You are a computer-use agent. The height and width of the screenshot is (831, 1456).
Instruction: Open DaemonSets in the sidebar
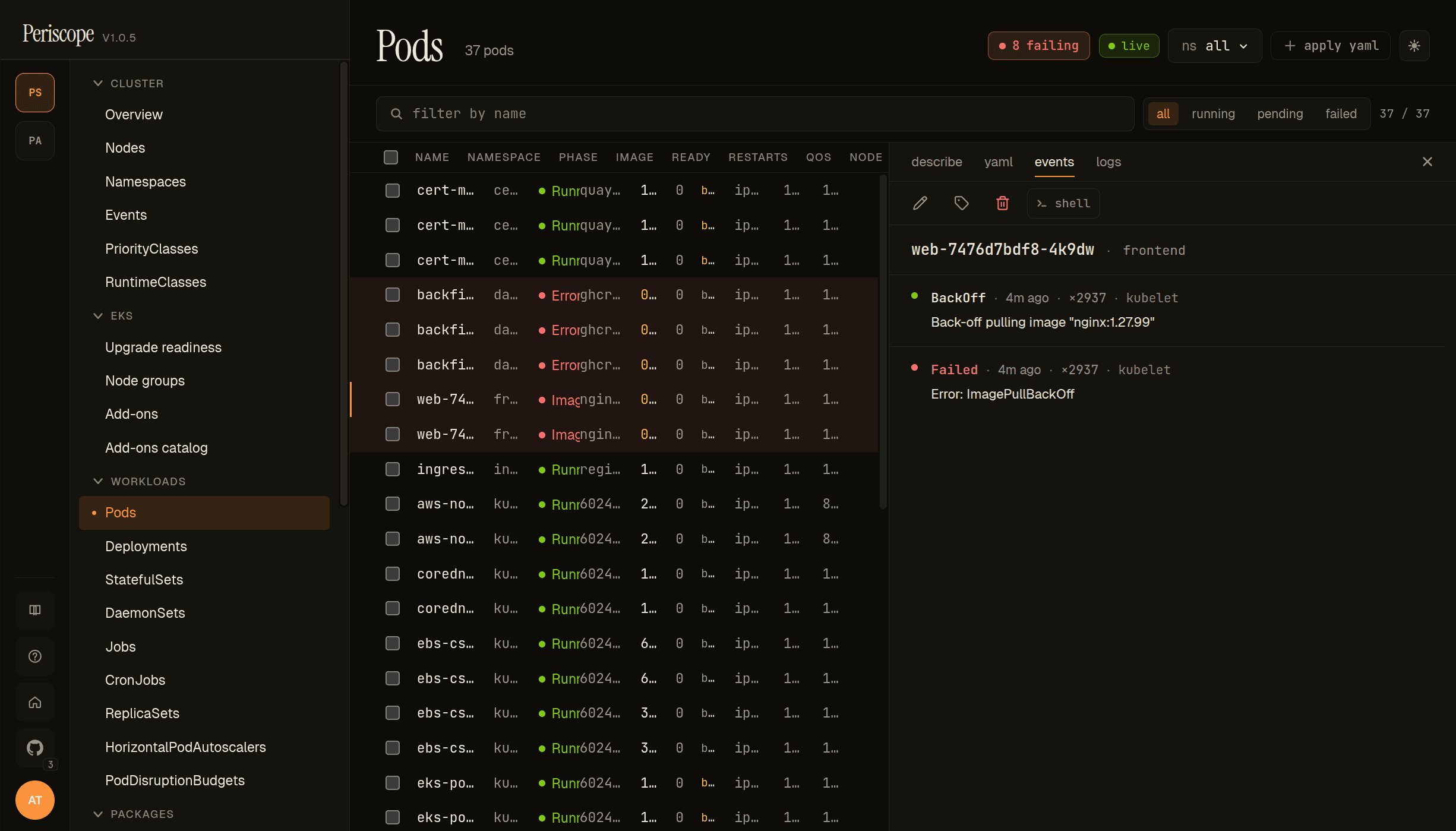click(x=204, y=613)
